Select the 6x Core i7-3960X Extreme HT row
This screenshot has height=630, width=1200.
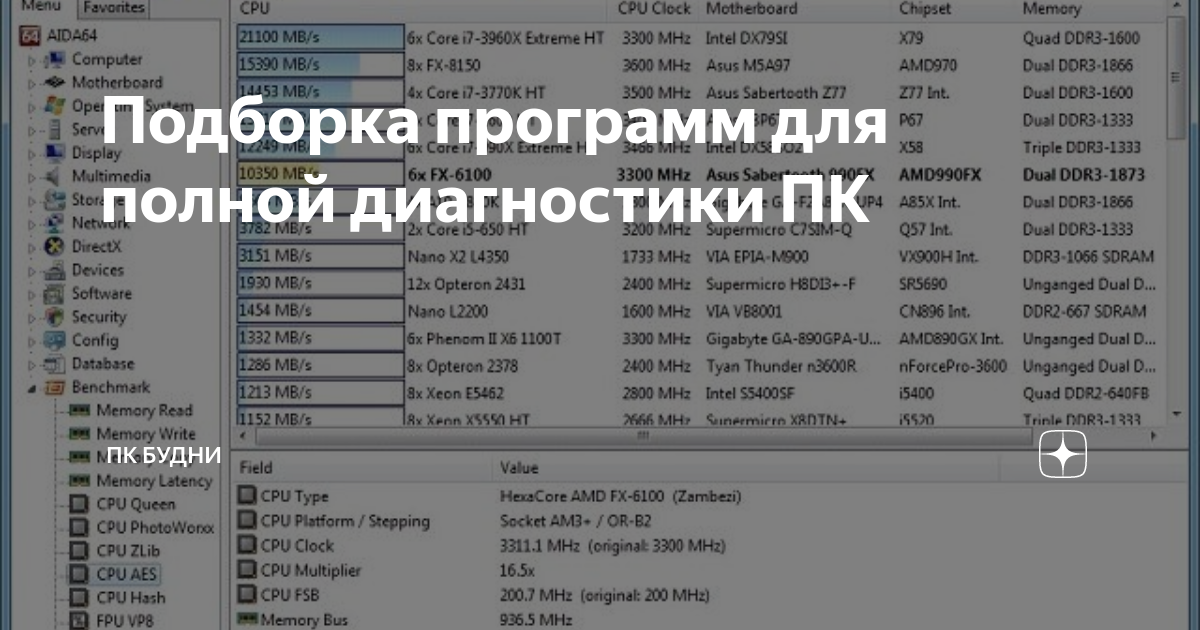click(x=506, y=38)
